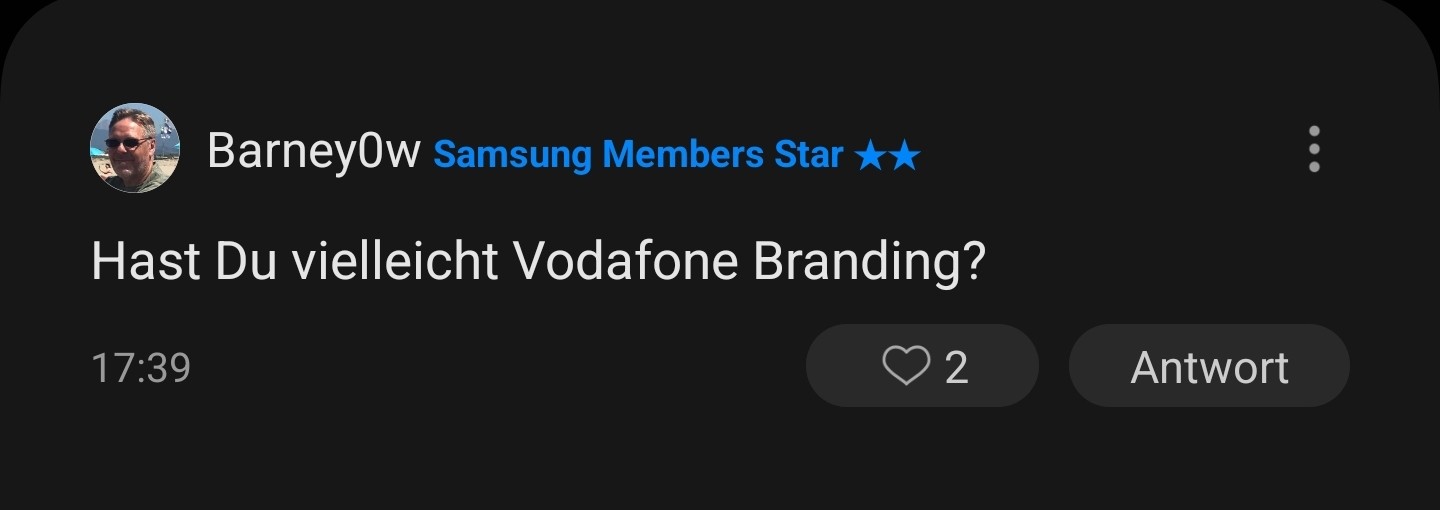Click the Samsung Members Star label
1440x510 pixels.
coord(638,155)
